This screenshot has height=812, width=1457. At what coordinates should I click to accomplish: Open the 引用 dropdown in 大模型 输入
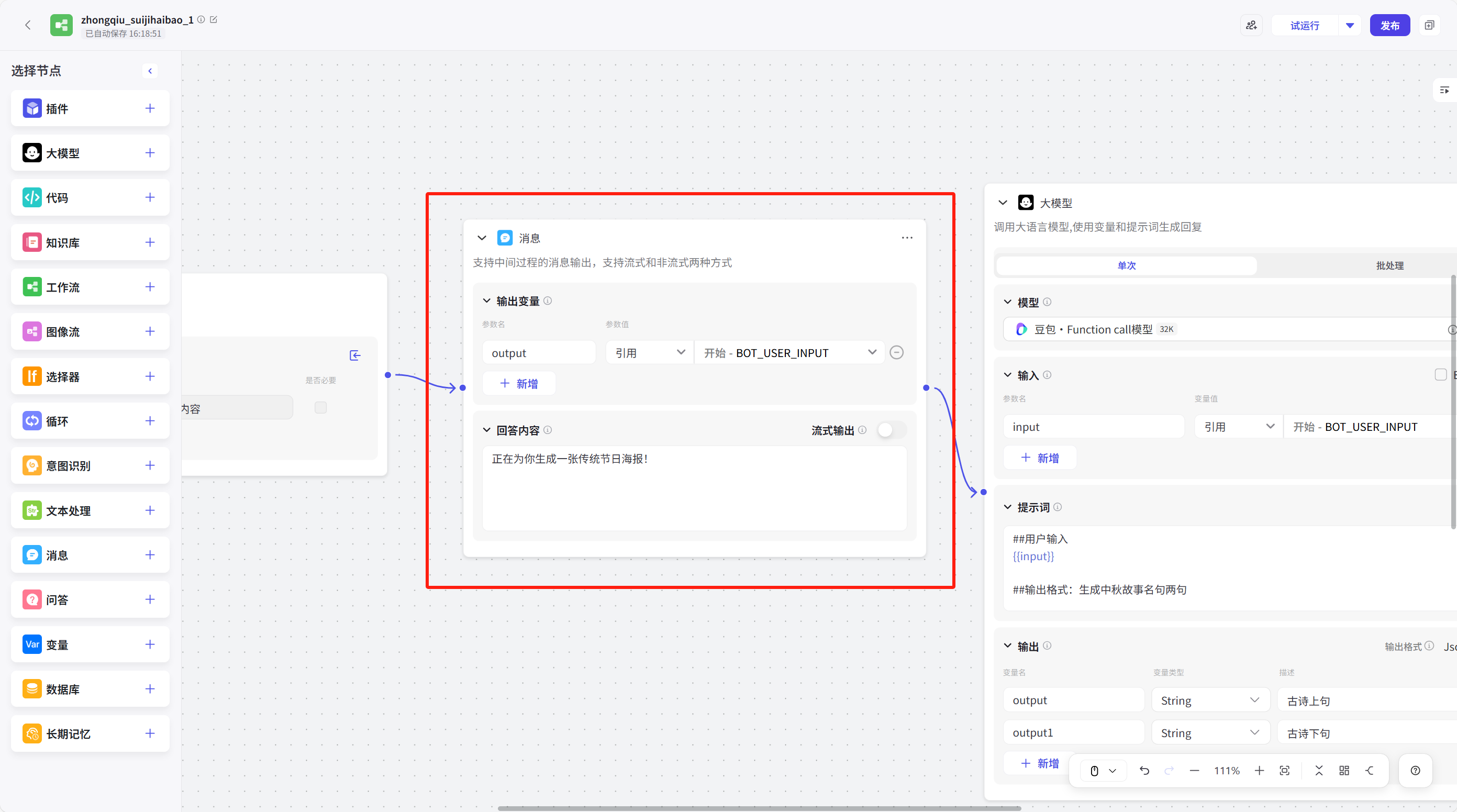(x=1239, y=427)
